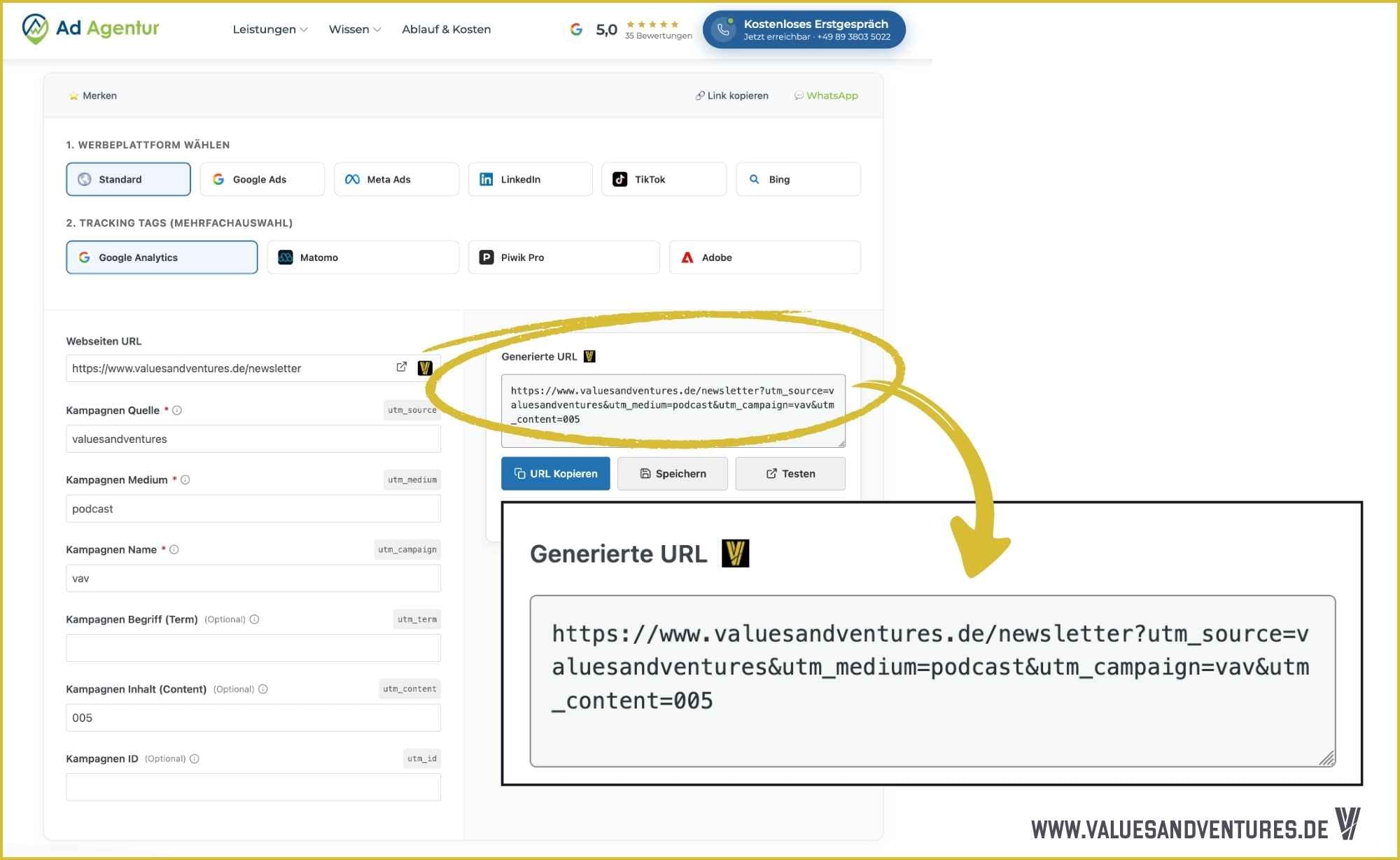Click the V logo icon in Webseiten URL field
The image size is (1400, 860).
(x=425, y=368)
